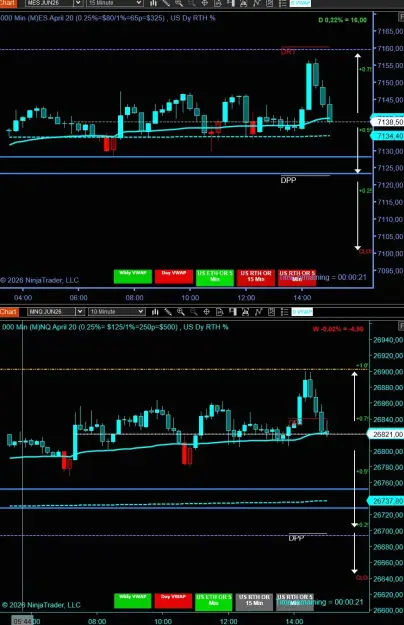The image size is (404, 625).
Task: Open bar type icon in MNQ toolbar
Action: [155, 312]
